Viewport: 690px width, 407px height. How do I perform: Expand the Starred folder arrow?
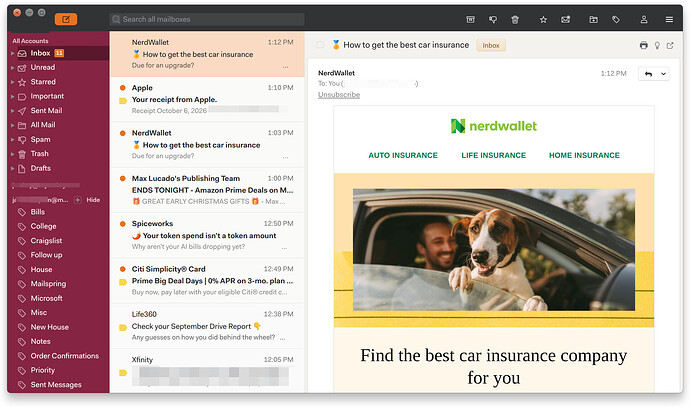12,82
